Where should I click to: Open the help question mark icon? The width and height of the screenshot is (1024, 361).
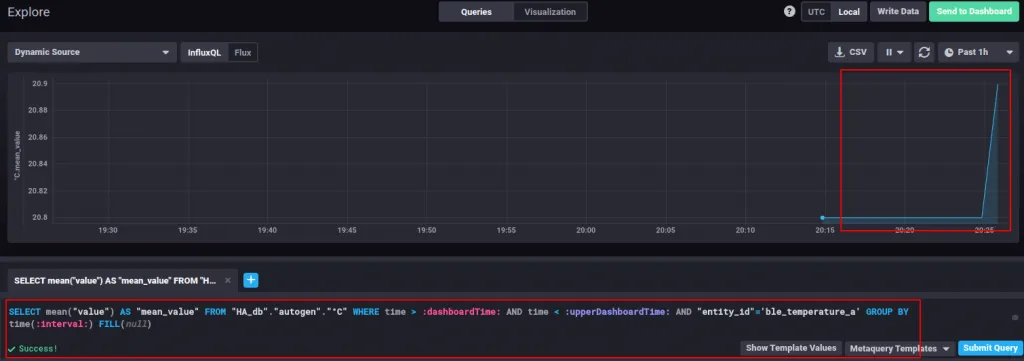click(x=790, y=12)
